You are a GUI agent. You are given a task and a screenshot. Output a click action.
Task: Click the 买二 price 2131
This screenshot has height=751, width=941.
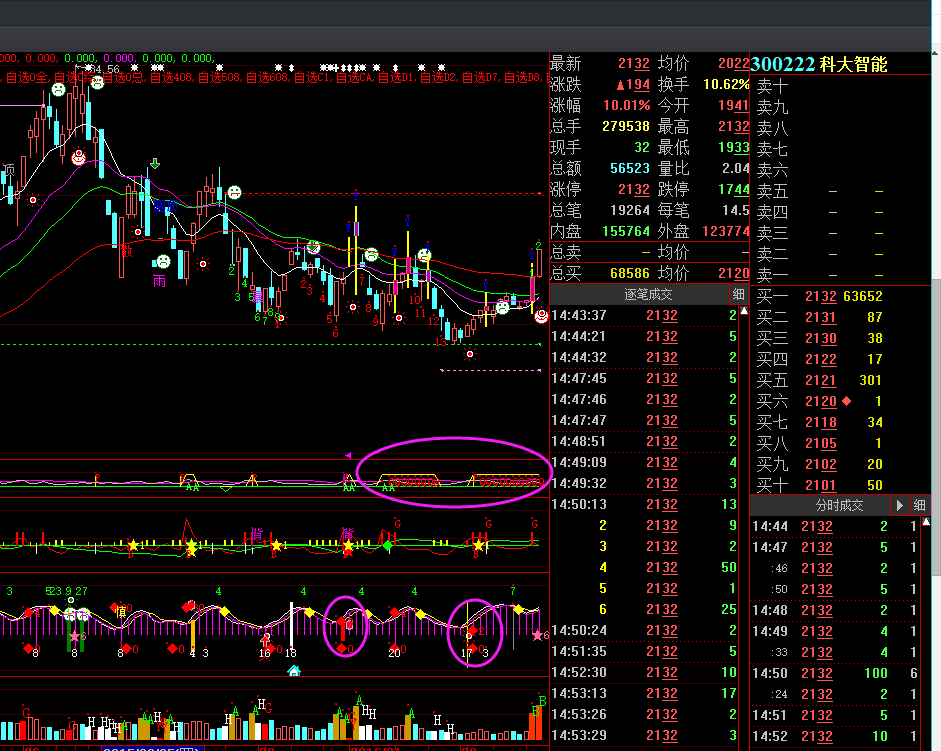(x=820, y=317)
